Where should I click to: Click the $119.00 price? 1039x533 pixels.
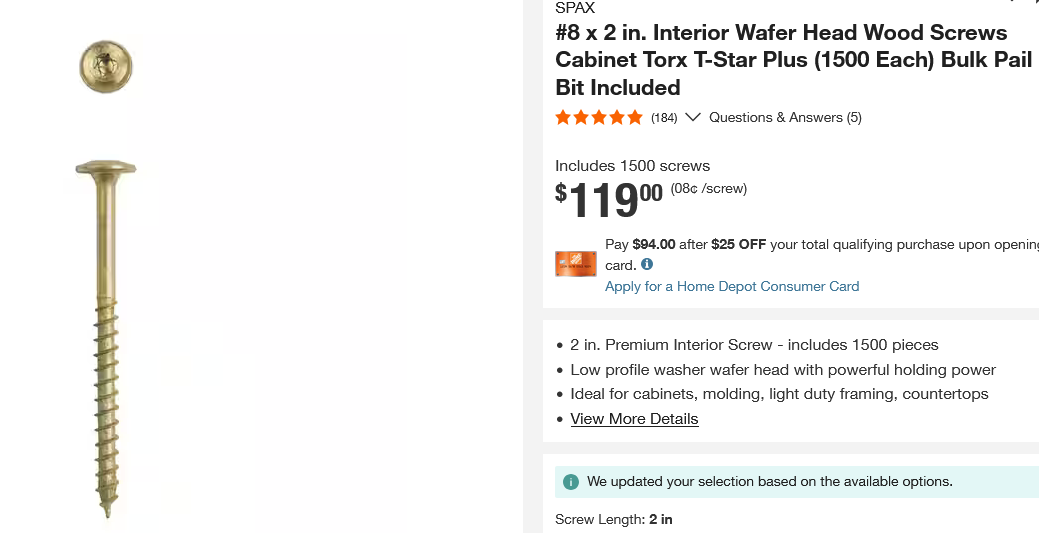pyautogui.click(x=609, y=199)
